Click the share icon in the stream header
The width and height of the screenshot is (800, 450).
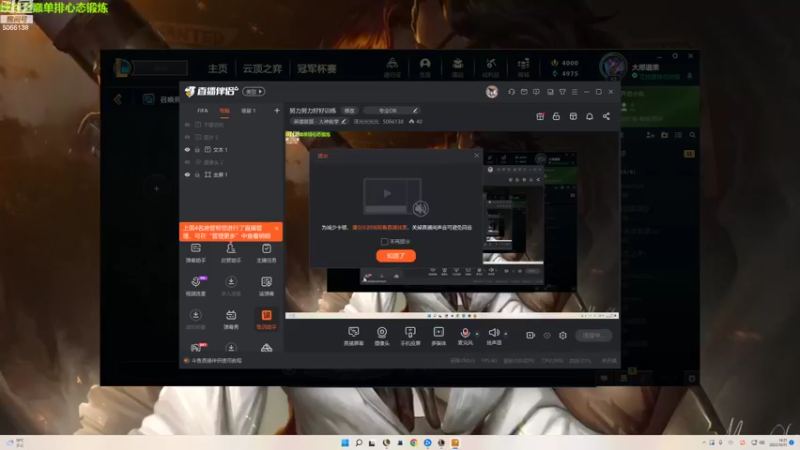point(606,116)
